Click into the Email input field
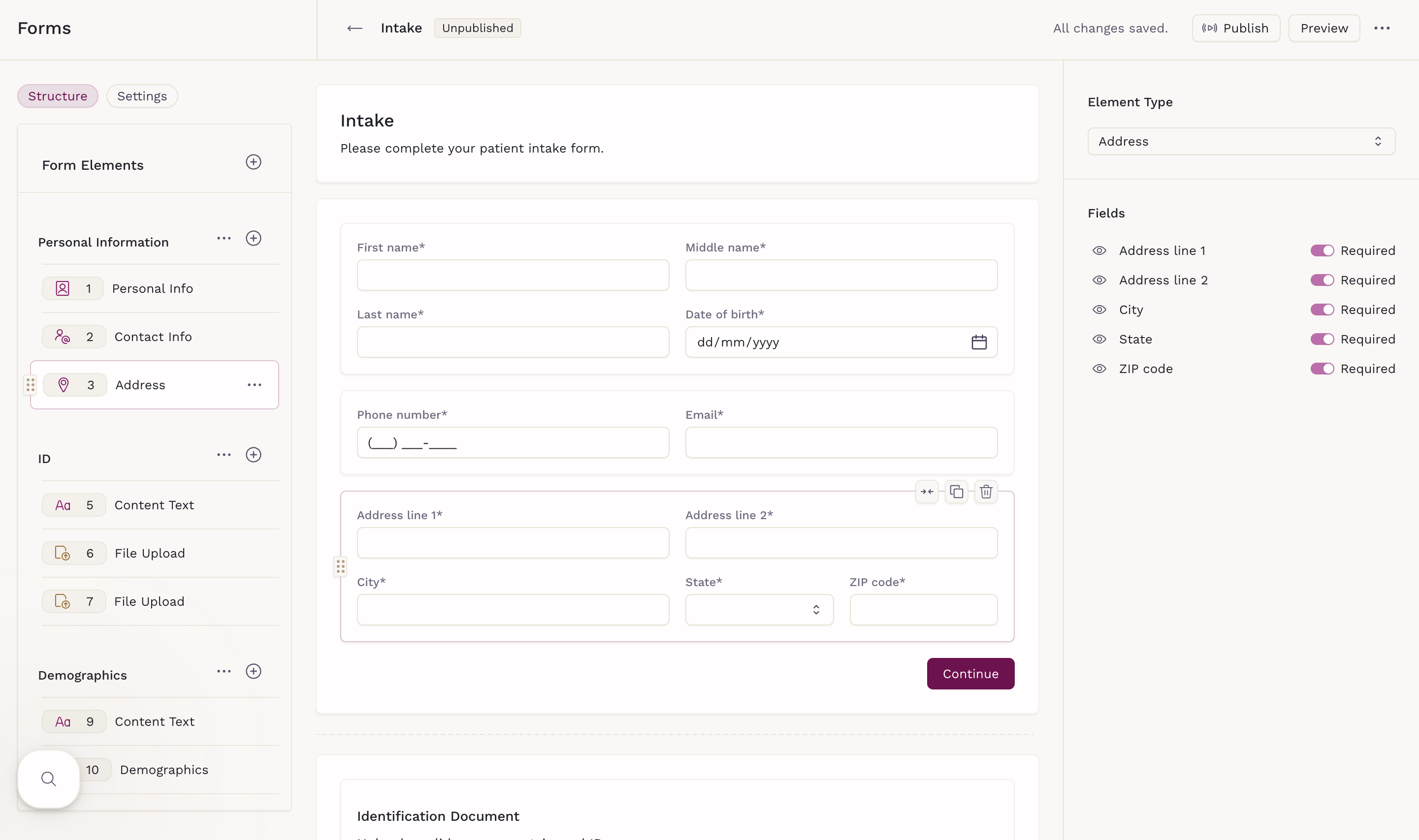 [x=841, y=443]
